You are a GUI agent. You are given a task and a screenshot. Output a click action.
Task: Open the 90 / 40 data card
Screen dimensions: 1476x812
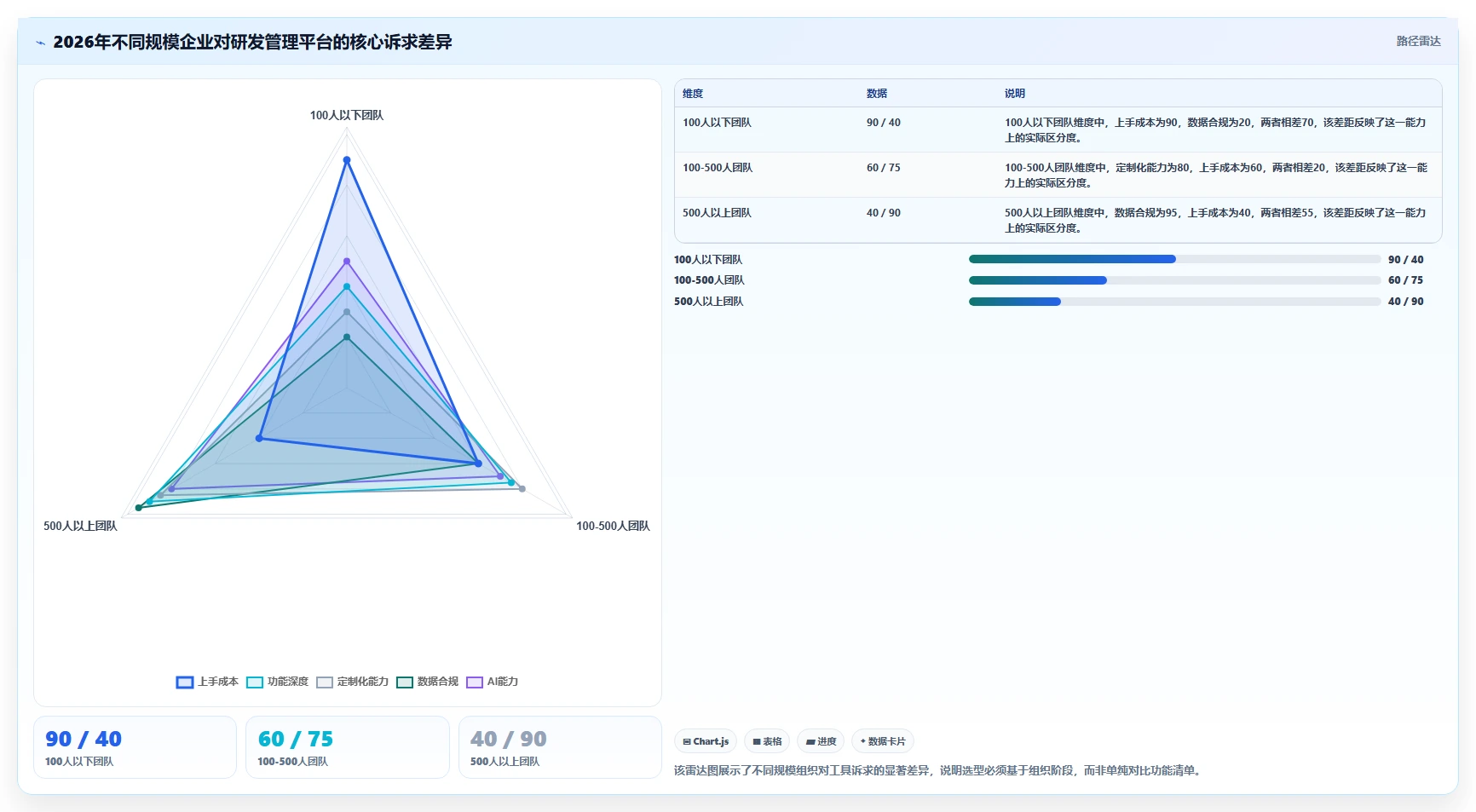click(x=135, y=747)
